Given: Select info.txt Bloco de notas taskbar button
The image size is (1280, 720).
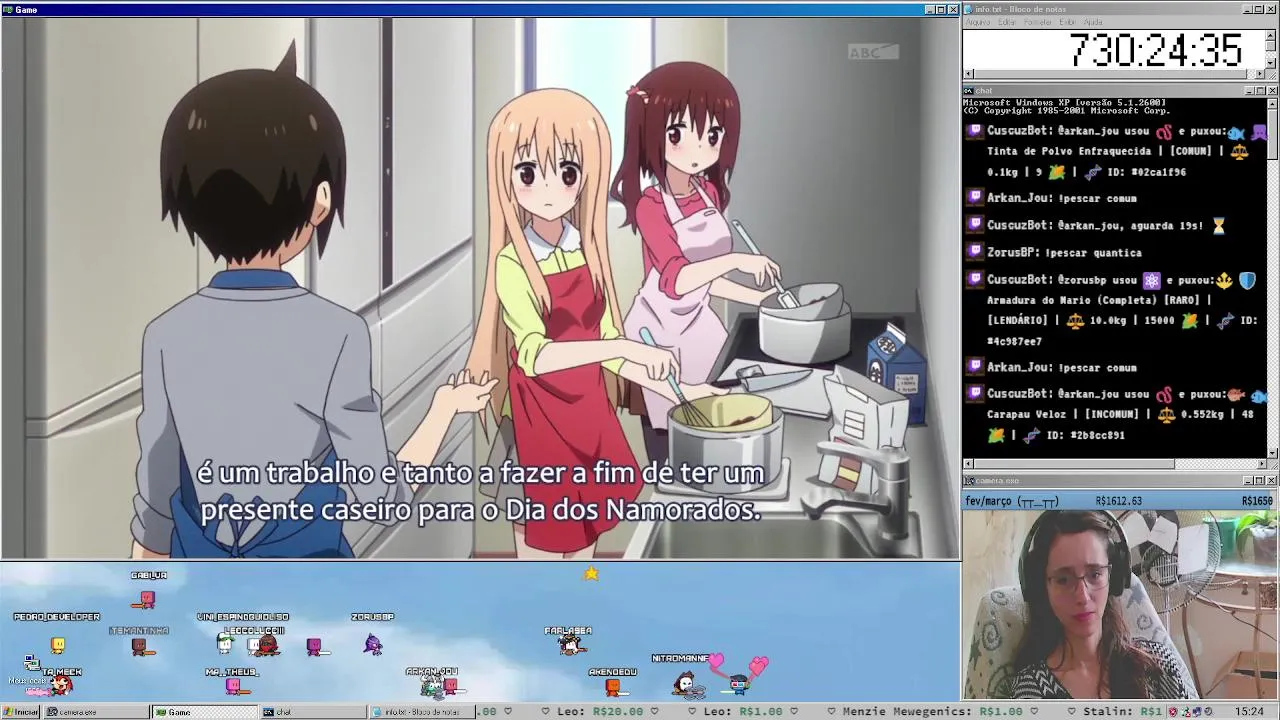Looking at the screenshot, I should (422, 712).
